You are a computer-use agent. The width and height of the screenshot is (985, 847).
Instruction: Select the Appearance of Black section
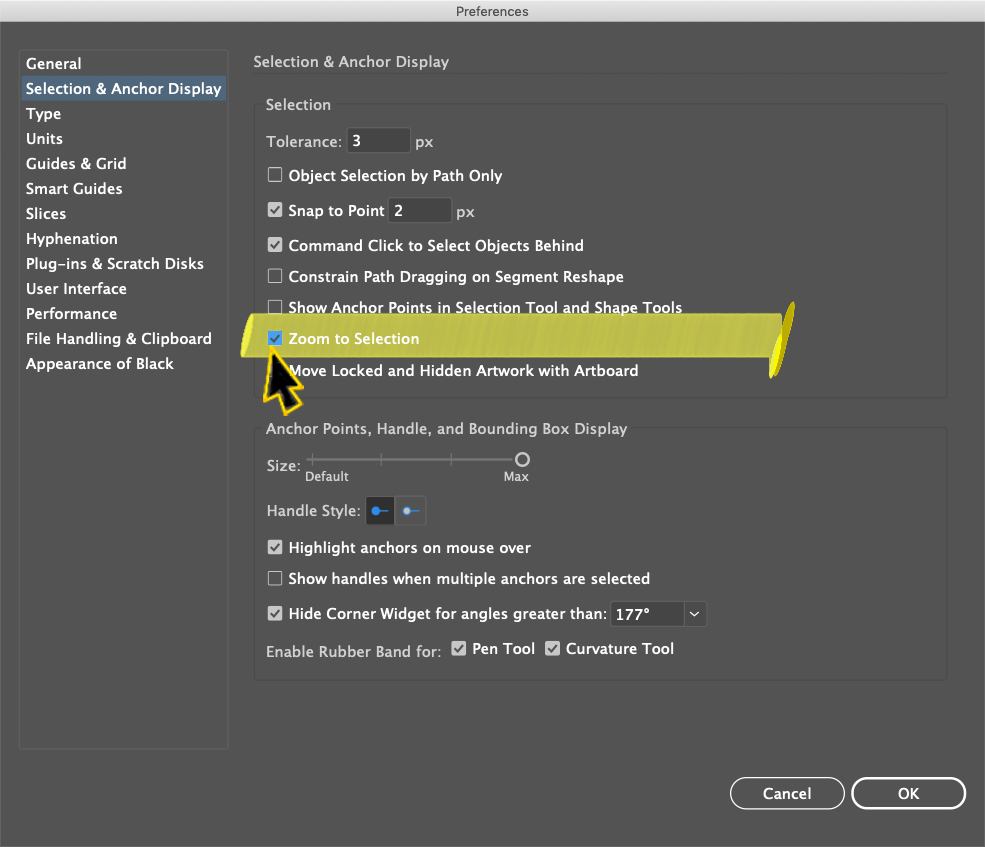coord(100,363)
